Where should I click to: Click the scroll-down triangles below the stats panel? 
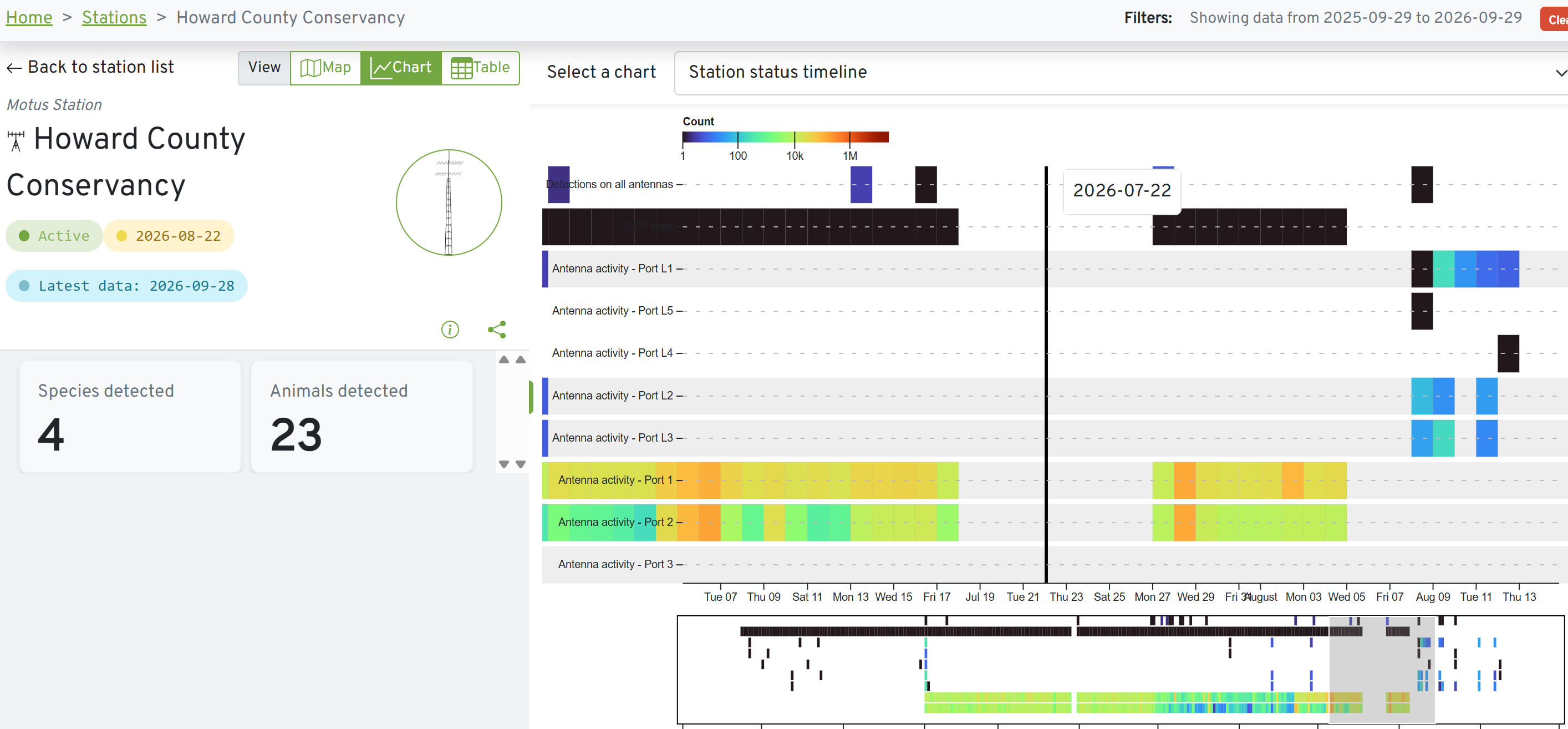click(512, 464)
